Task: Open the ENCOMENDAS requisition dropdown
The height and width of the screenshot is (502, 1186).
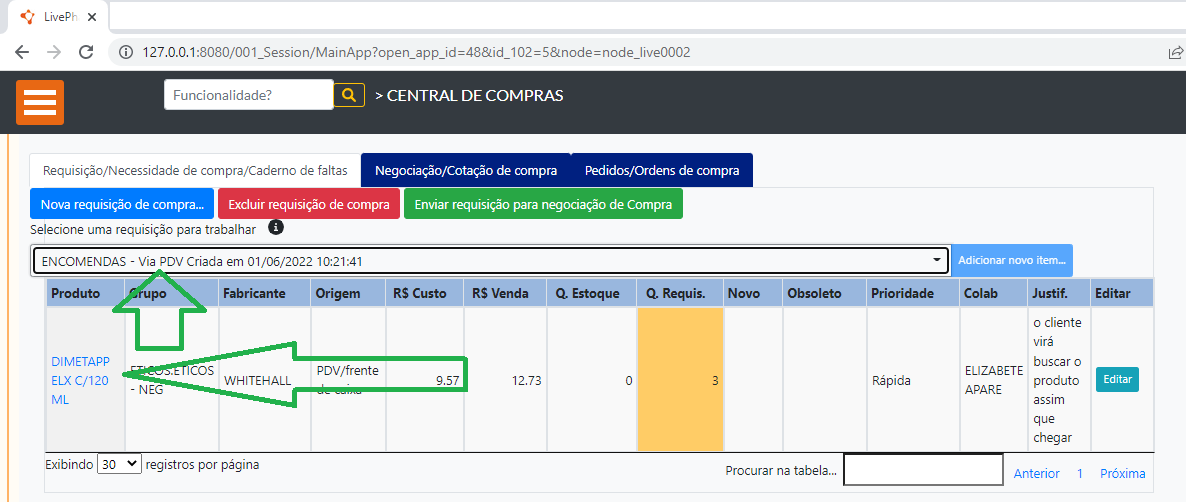Action: [x=490, y=261]
